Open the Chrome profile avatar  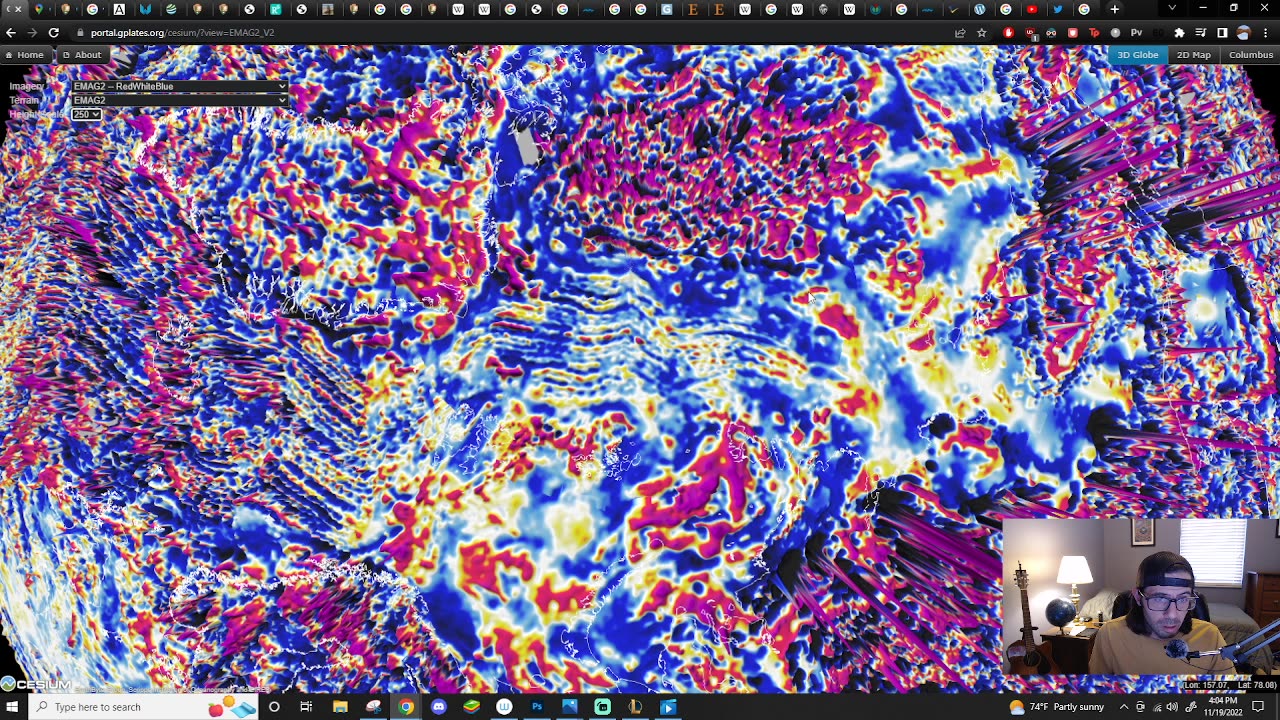(x=1244, y=33)
